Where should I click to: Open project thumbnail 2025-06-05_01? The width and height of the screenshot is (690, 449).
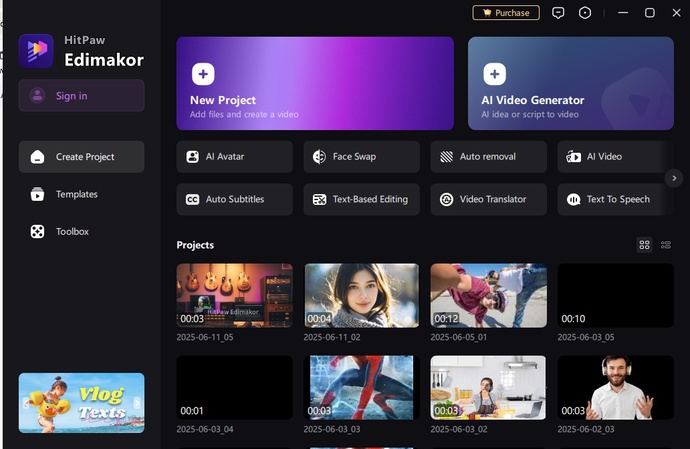click(488, 295)
